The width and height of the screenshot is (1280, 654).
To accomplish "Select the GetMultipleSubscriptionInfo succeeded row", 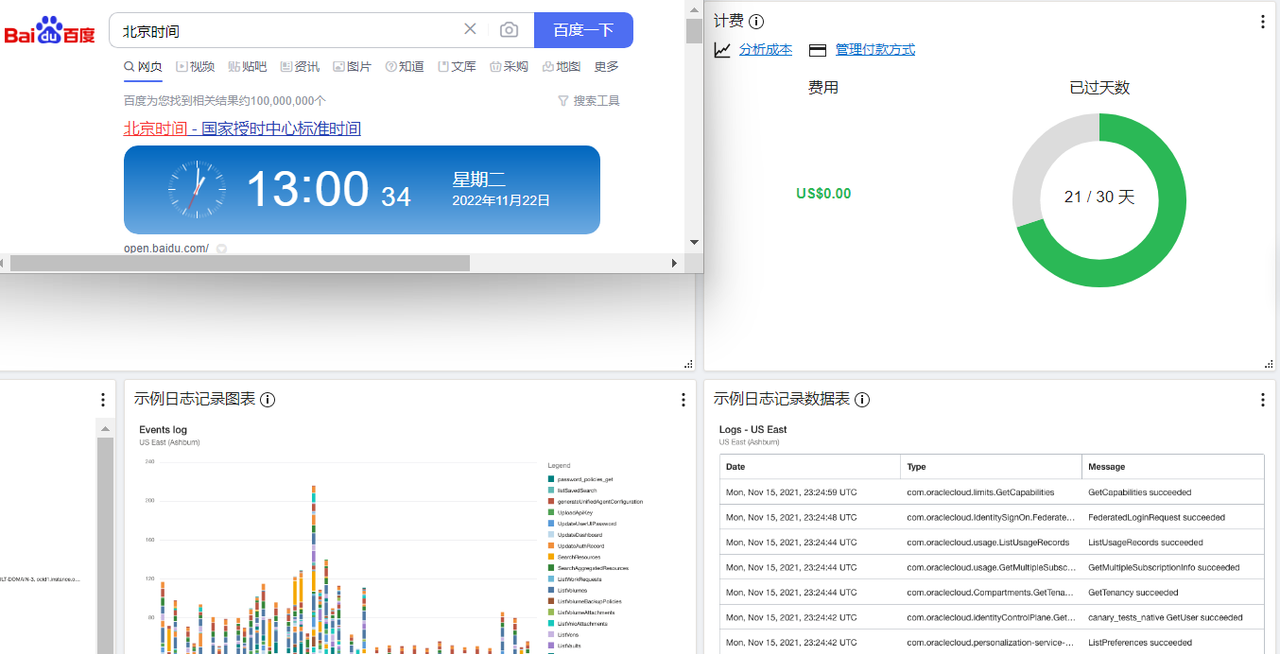I will (991, 567).
